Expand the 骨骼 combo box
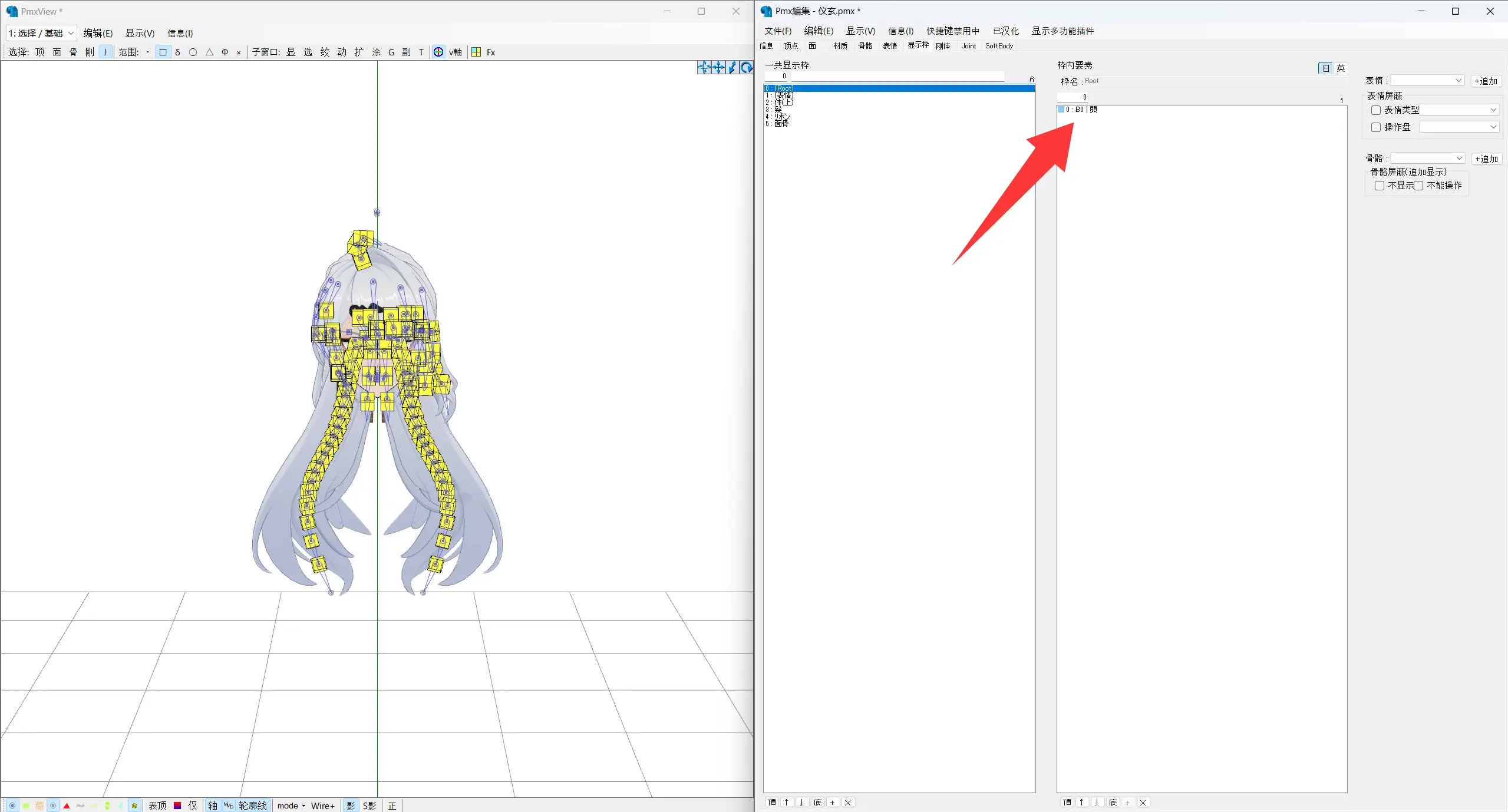The height and width of the screenshot is (812, 1508). tap(1427, 159)
